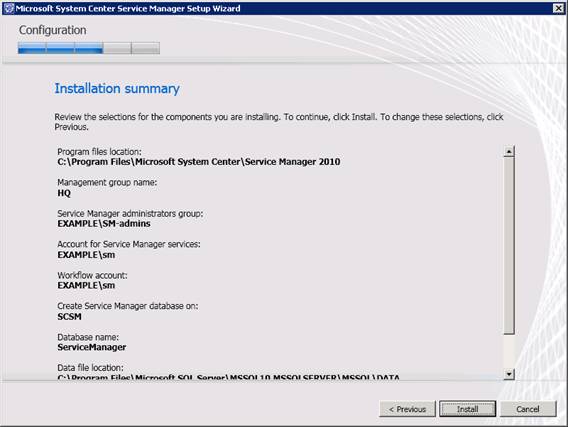Click 'Account for Service Manager services:' label

coord(129,244)
